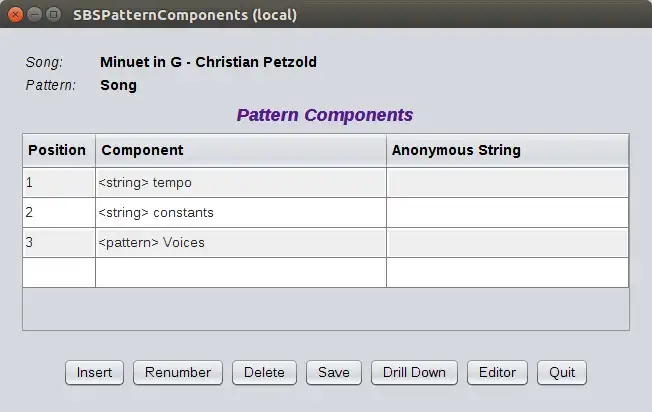Click Anonymous String cell for tempo row
Screen dimensions: 652x412
pos(507,183)
